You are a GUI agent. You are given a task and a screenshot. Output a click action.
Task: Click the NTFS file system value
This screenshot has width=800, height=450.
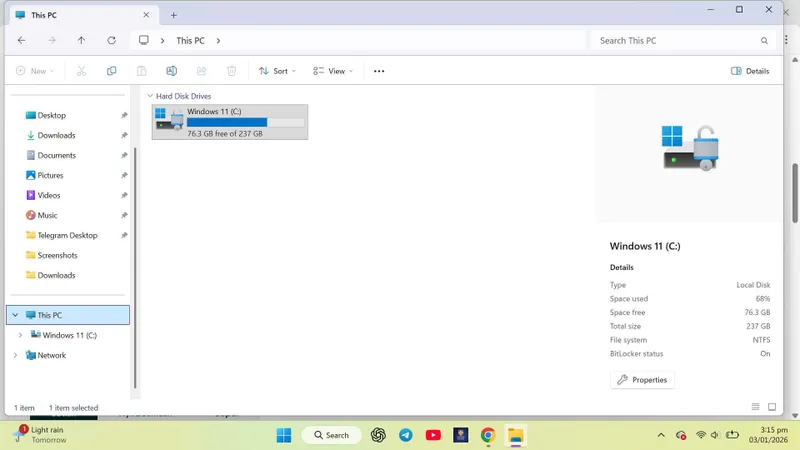tap(761, 340)
